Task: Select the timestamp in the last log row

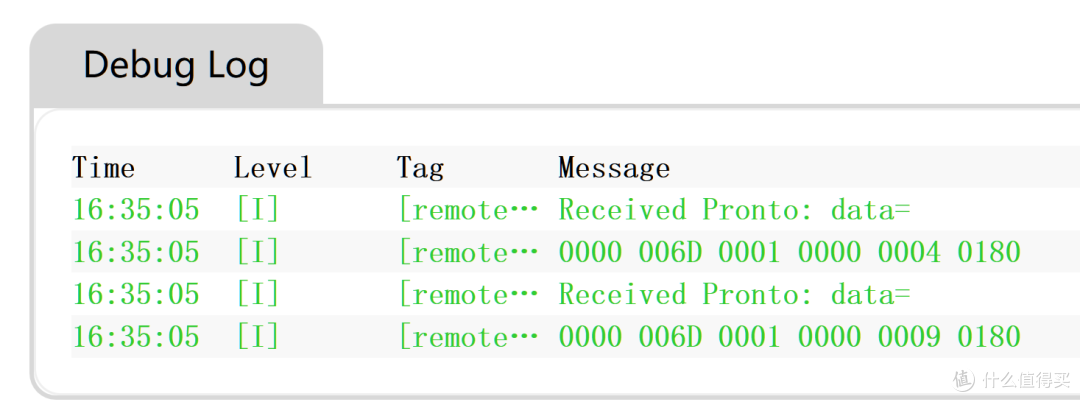Action: point(136,337)
